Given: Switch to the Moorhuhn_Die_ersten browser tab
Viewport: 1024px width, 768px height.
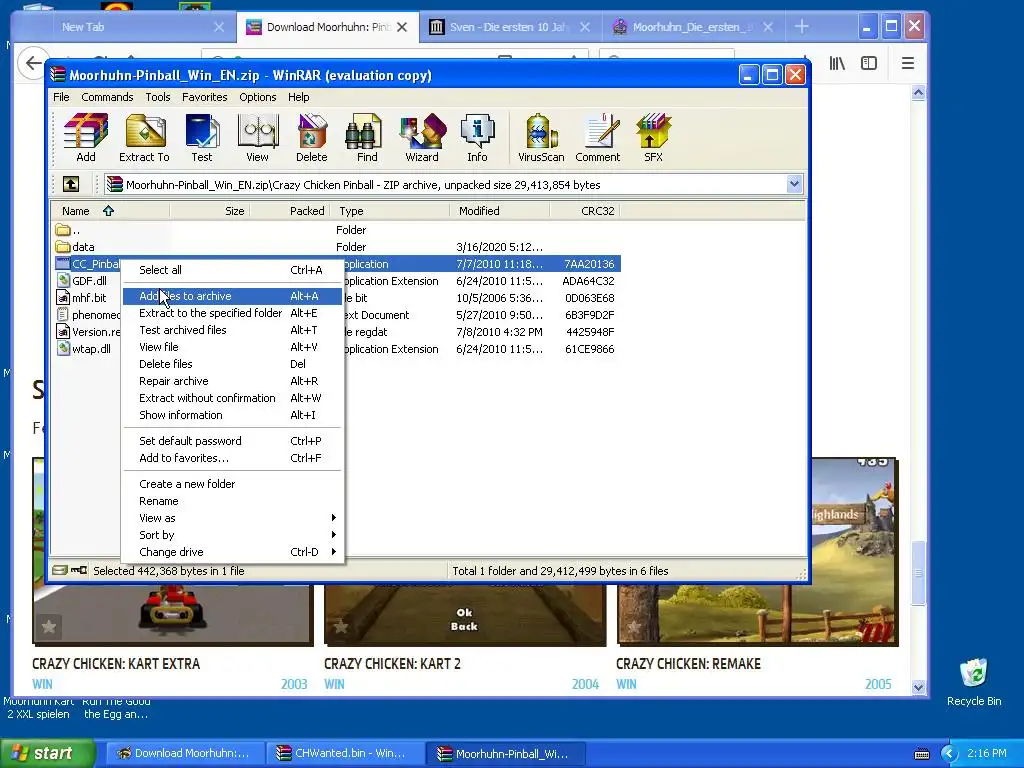Looking at the screenshot, I should [x=692, y=27].
